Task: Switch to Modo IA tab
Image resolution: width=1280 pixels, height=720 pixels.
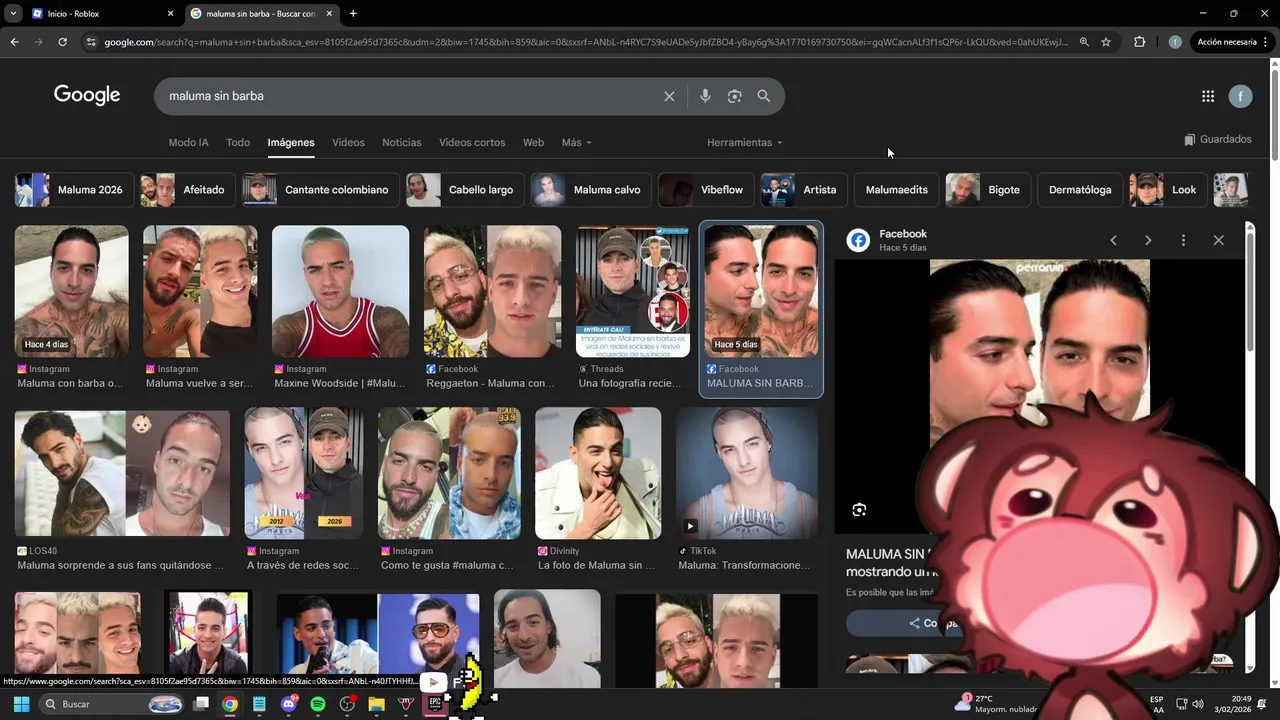Action: coord(188,142)
